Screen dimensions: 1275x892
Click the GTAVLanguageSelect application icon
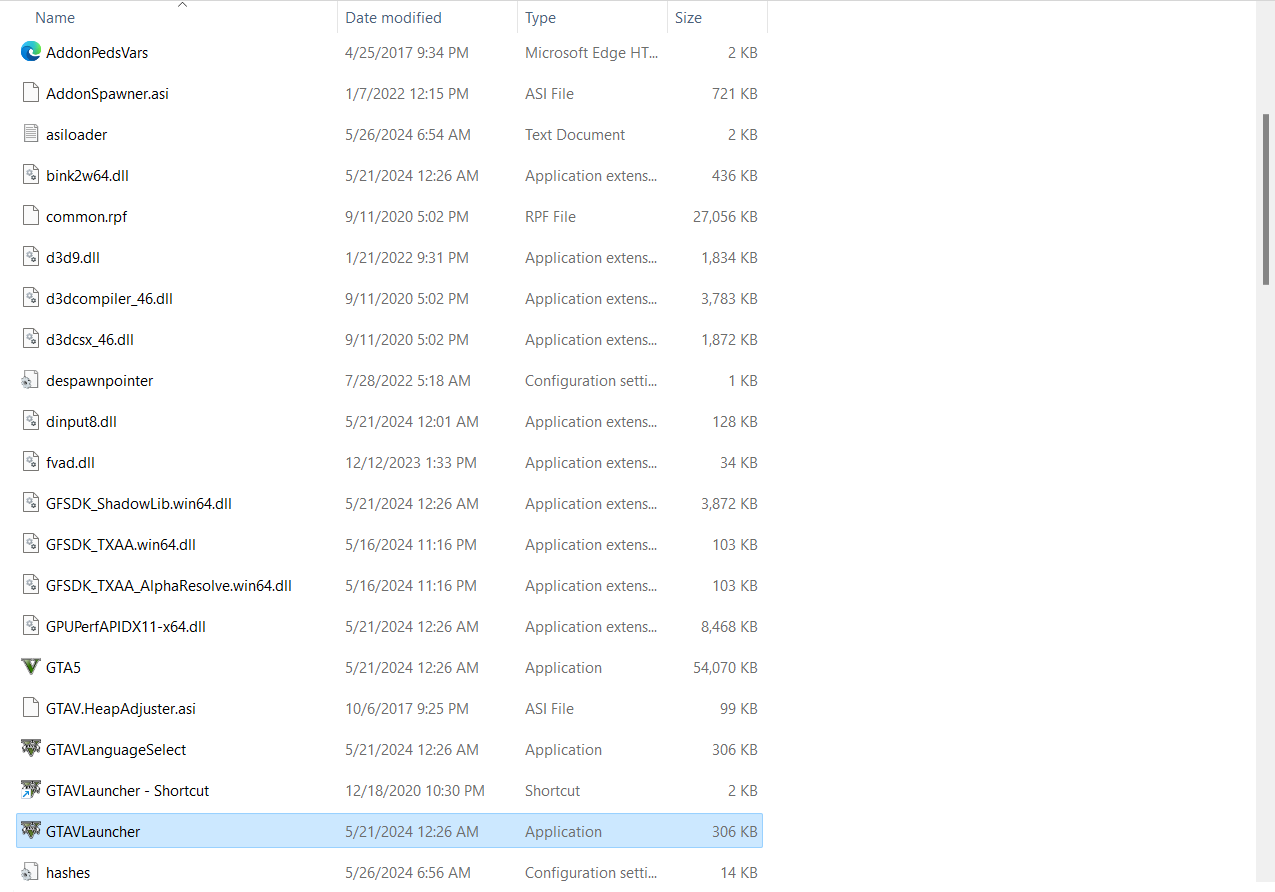point(31,749)
